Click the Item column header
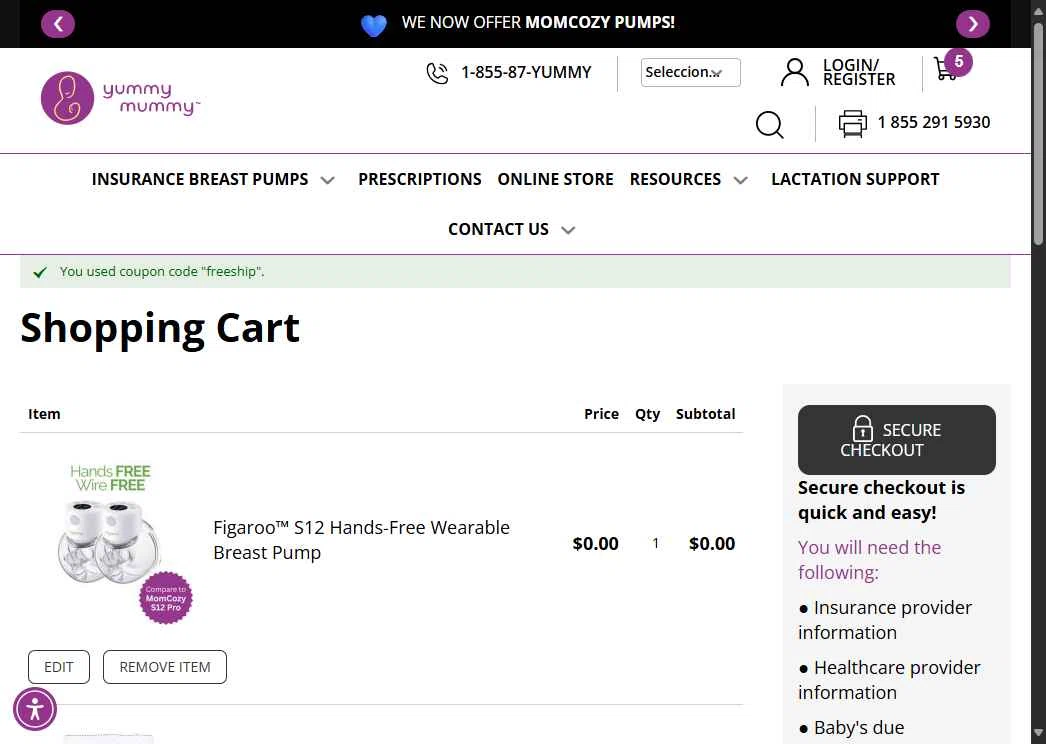Image resolution: width=1046 pixels, height=744 pixels. click(44, 414)
